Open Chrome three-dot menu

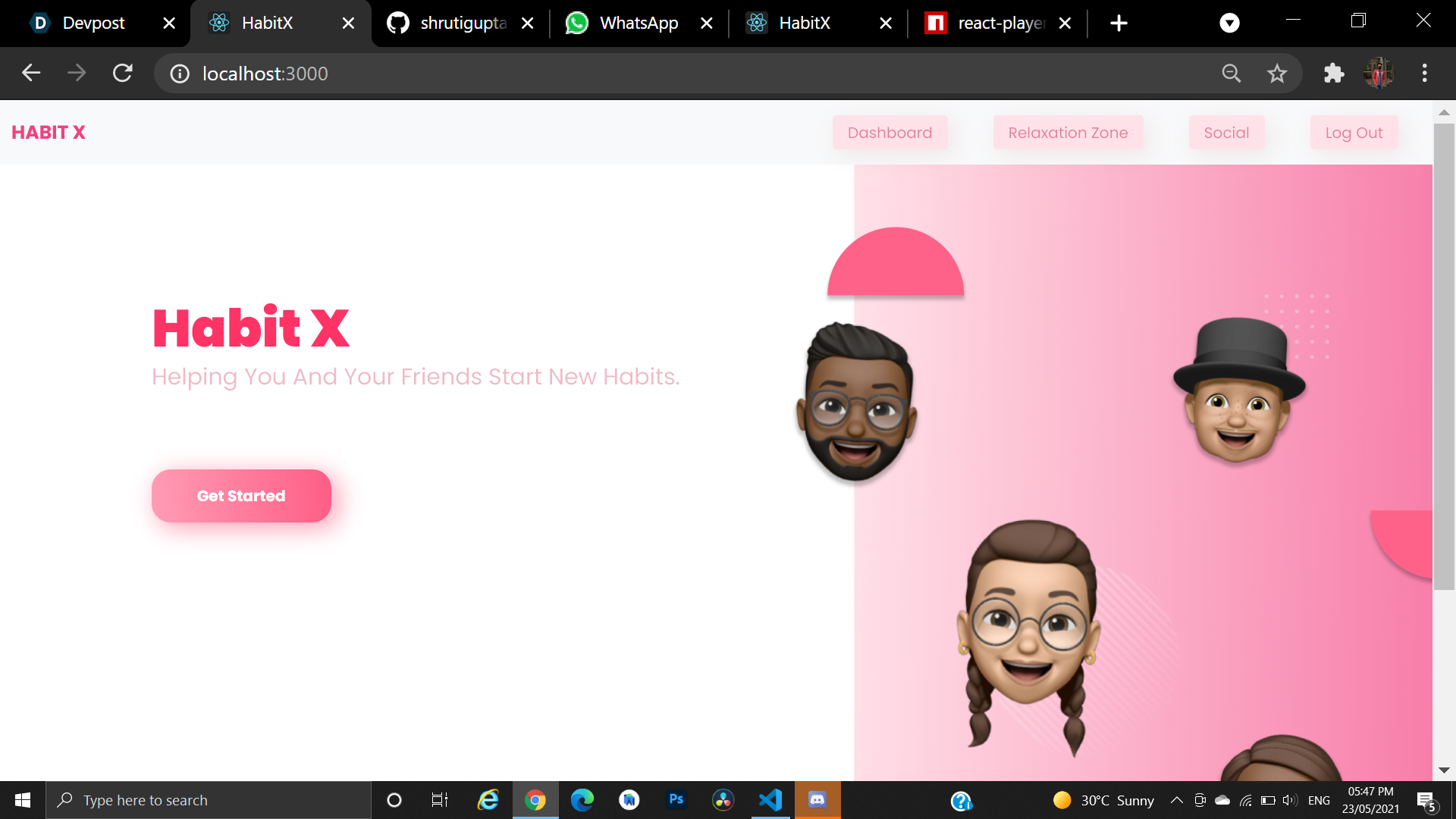[1425, 74]
